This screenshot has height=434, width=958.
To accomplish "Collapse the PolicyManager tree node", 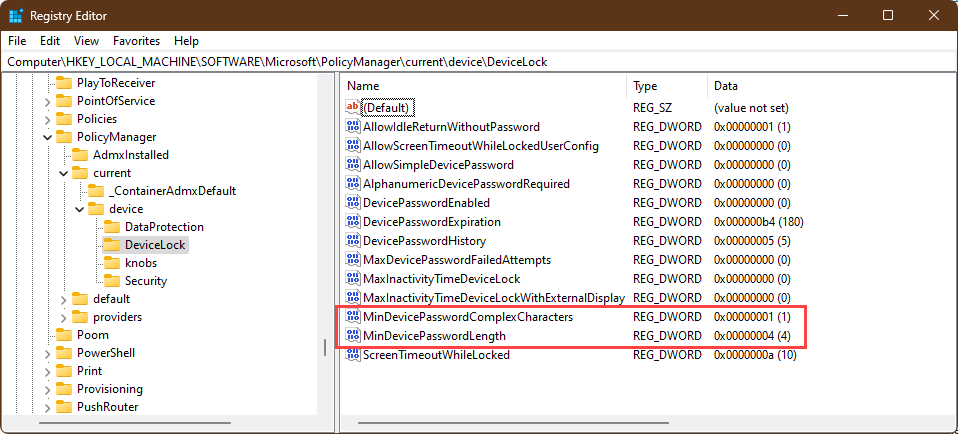I will coord(47,137).
